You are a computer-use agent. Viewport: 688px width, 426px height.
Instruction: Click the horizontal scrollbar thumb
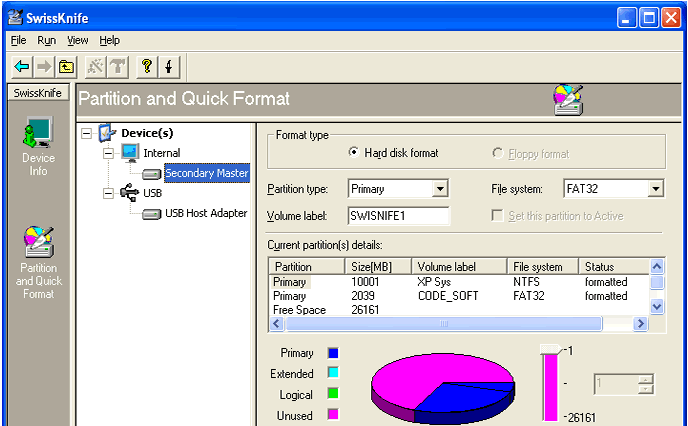pos(443,324)
